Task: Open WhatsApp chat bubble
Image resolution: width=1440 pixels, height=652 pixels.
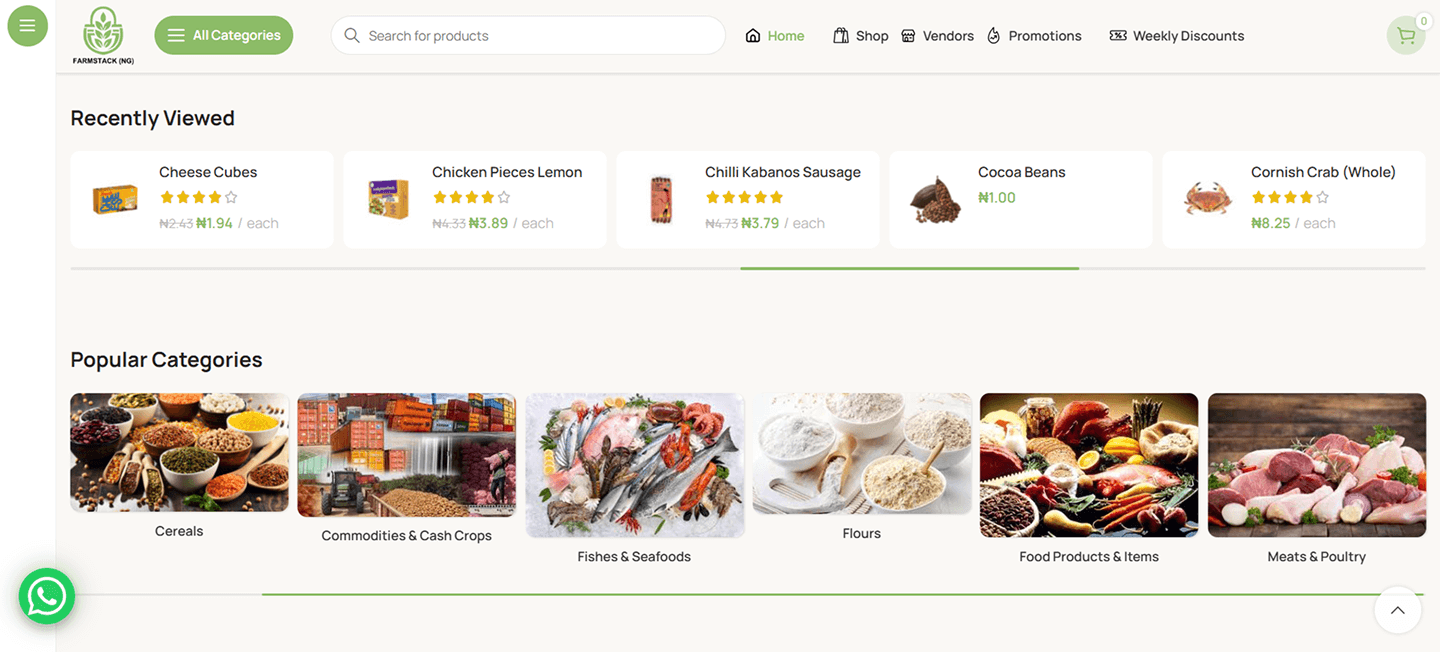Action: (47, 596)
